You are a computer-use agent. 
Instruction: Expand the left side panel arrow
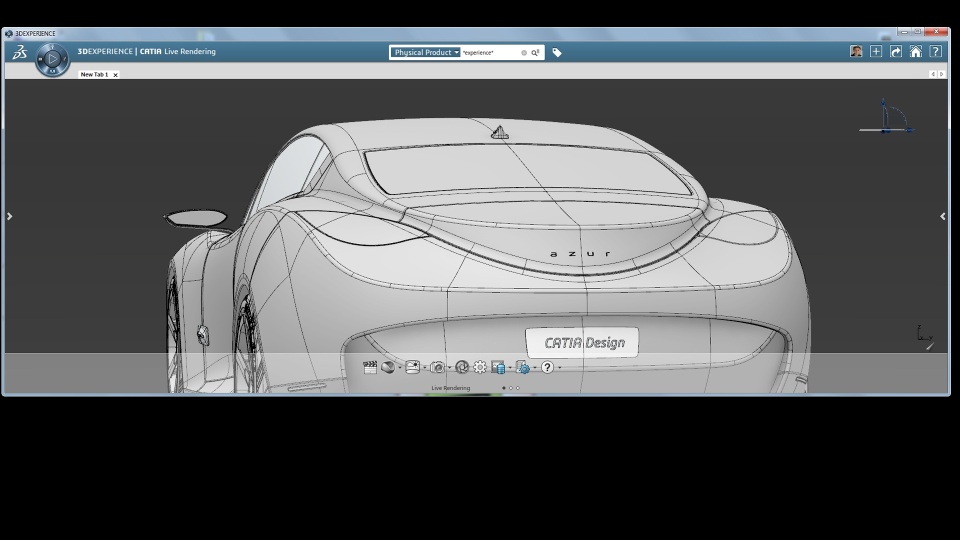pos(9,216)
